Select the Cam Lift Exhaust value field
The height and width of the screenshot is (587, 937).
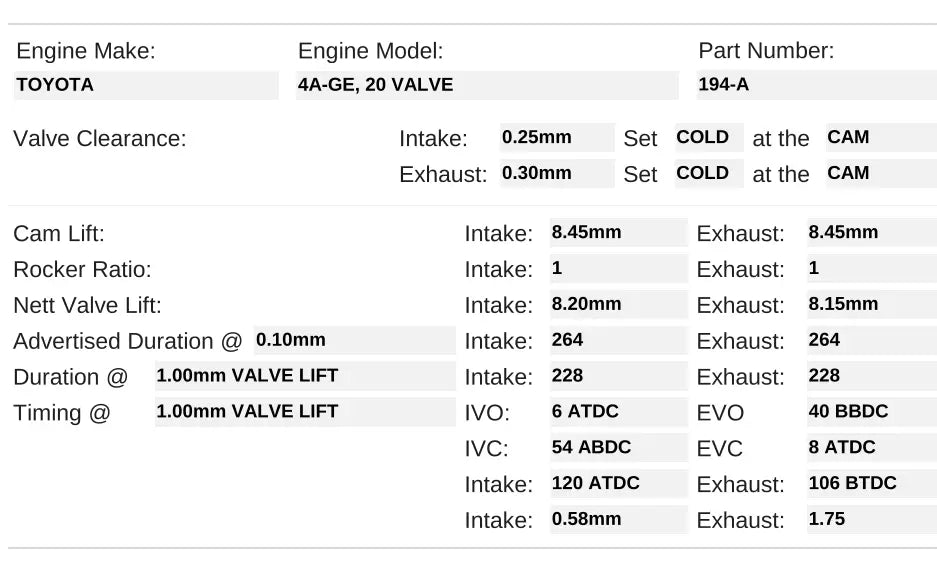pyautogui.click(x=871, y=233)
